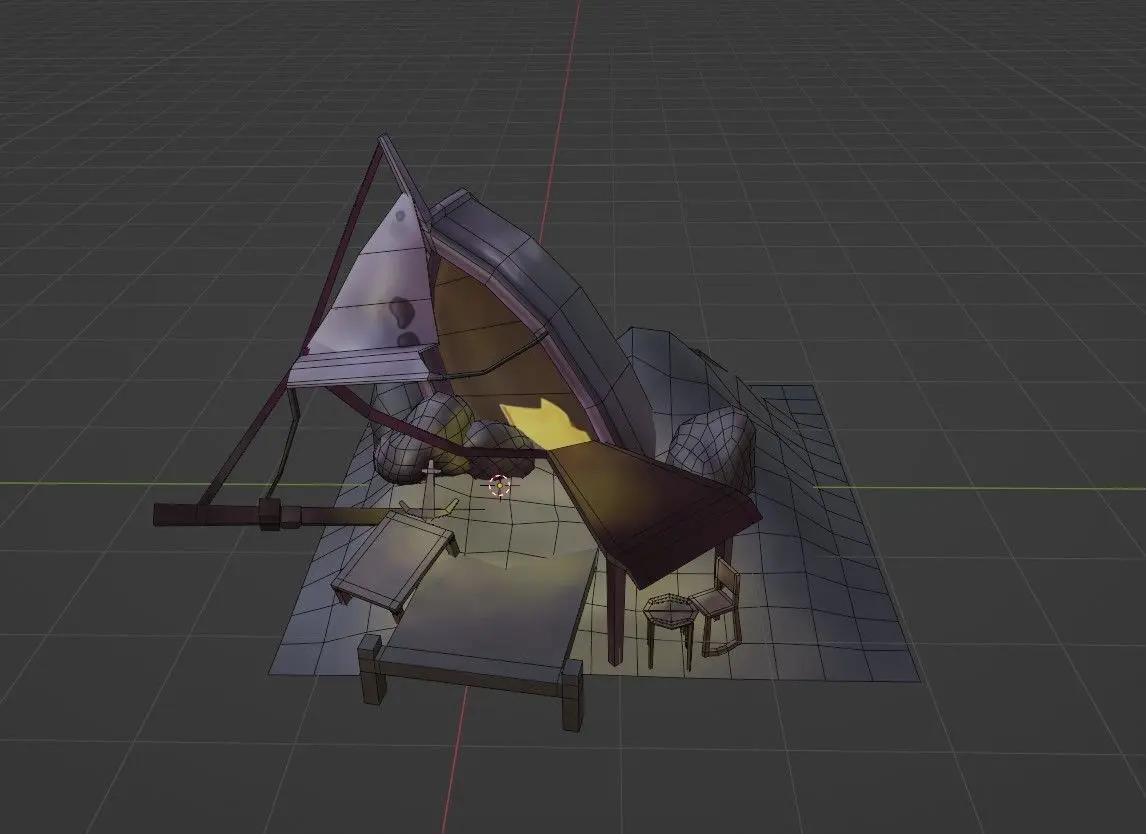Select the curved hull arch structure
The width and height of the screenshot is (1146, 834).
[x=539, y=322]
